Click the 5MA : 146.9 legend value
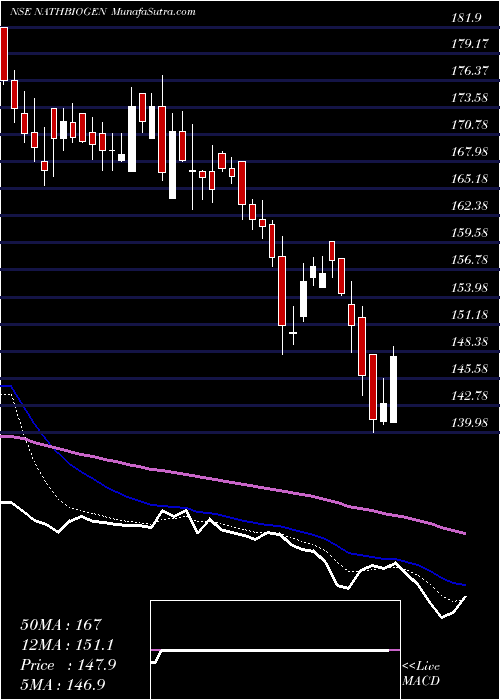Image resolution: width=500 pixels, height=700 pixels. click(64, 684)
